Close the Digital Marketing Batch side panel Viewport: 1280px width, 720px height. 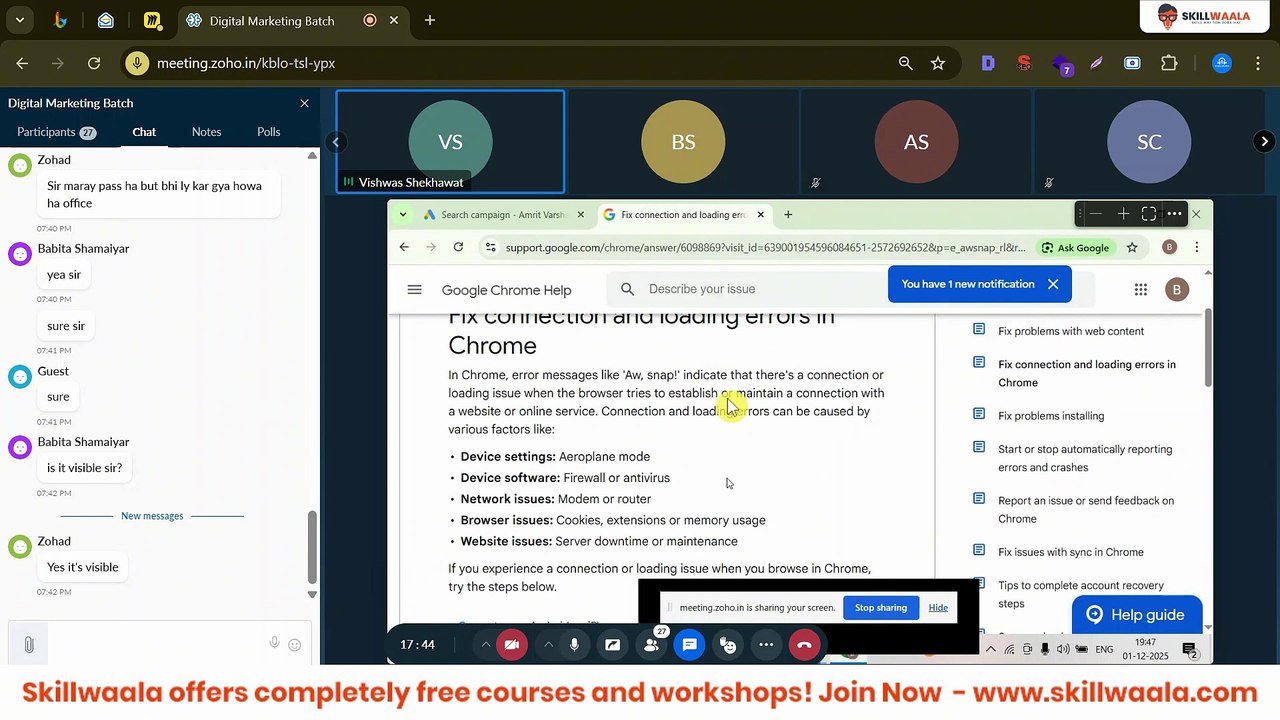tap(304, 103)
